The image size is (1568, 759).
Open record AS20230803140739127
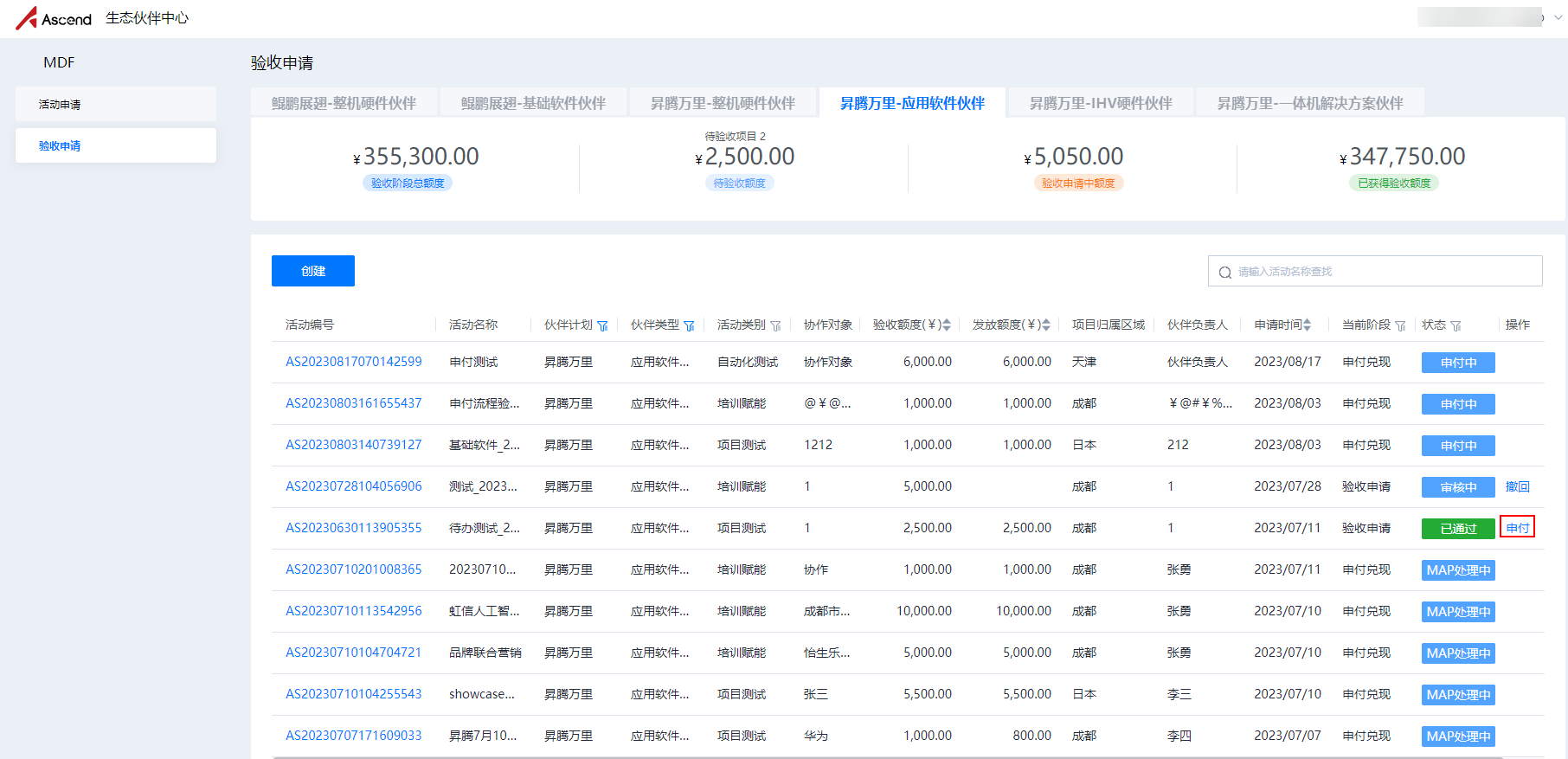tap(354, 445)
